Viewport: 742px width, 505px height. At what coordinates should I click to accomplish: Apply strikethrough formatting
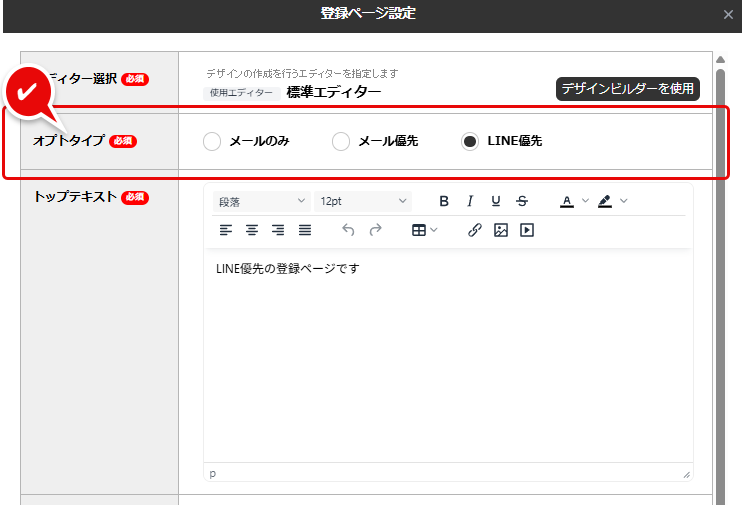coord(522,201)
